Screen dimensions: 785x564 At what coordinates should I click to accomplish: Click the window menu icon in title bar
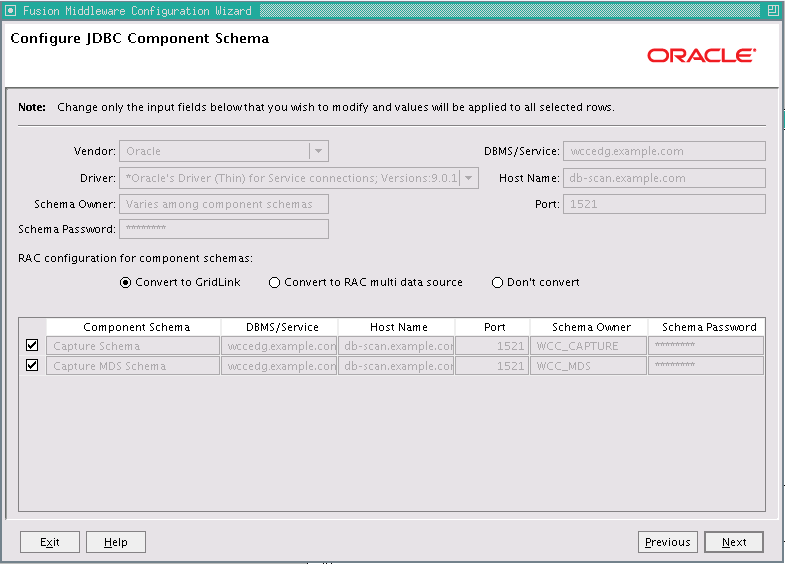pos(10,10)
